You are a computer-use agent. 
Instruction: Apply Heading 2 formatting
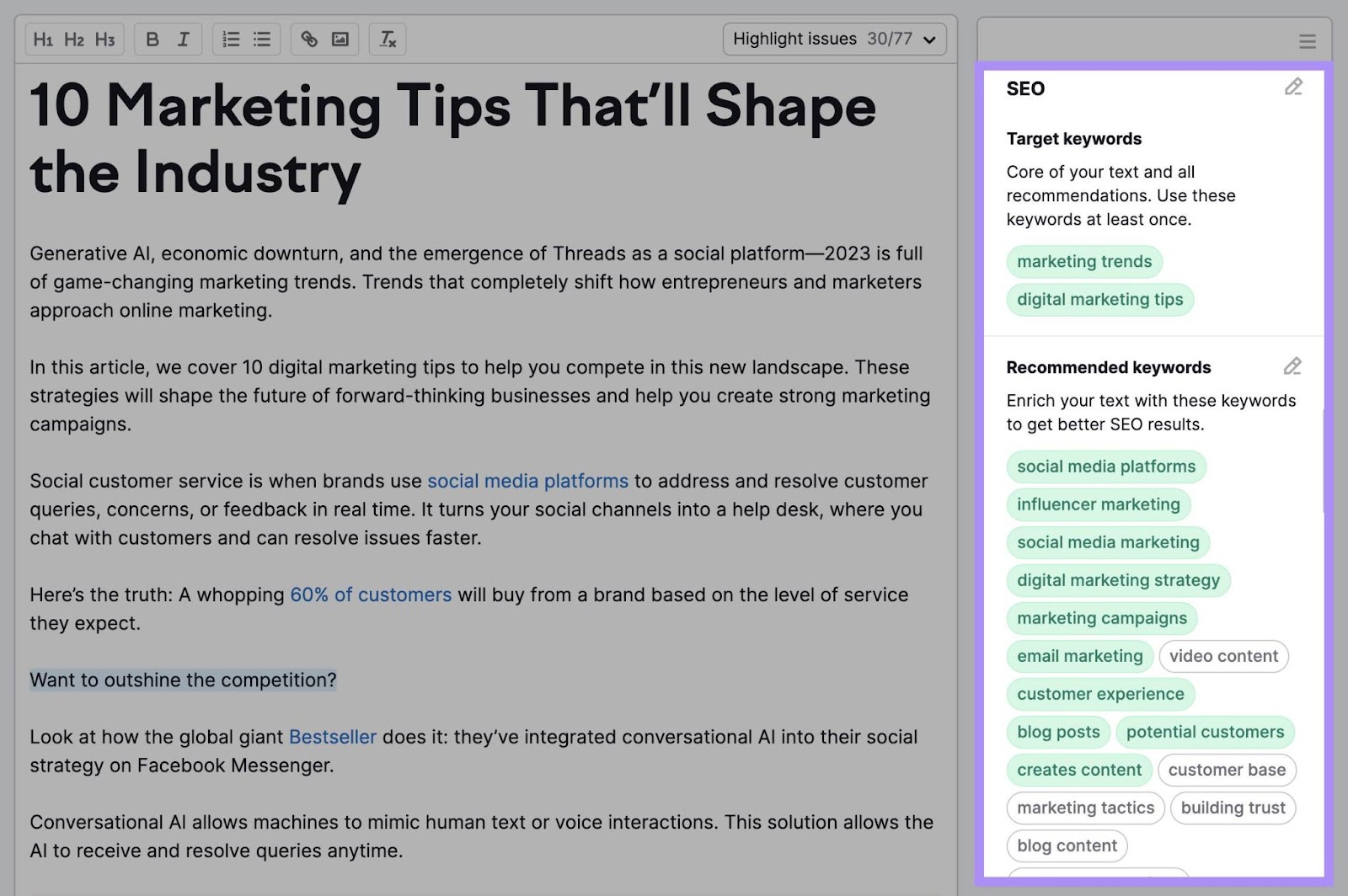[74, 39]
